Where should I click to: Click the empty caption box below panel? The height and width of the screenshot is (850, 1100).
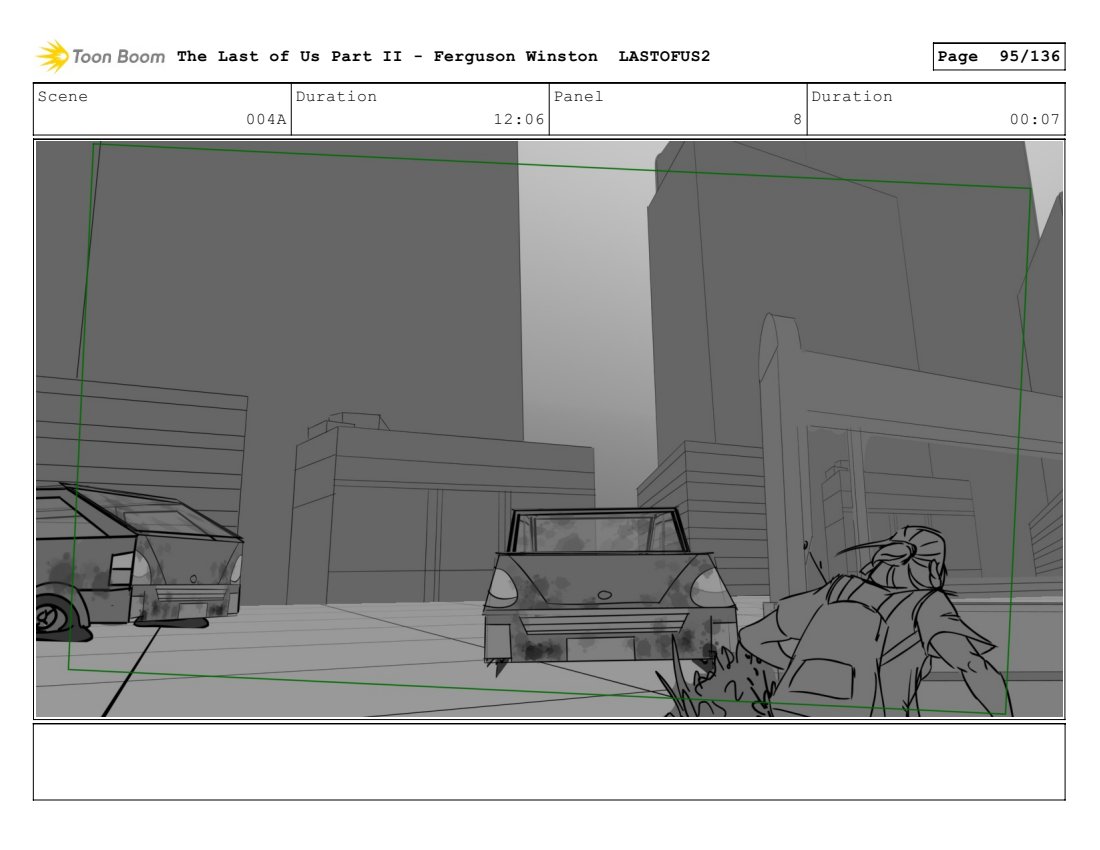point(549,762)
